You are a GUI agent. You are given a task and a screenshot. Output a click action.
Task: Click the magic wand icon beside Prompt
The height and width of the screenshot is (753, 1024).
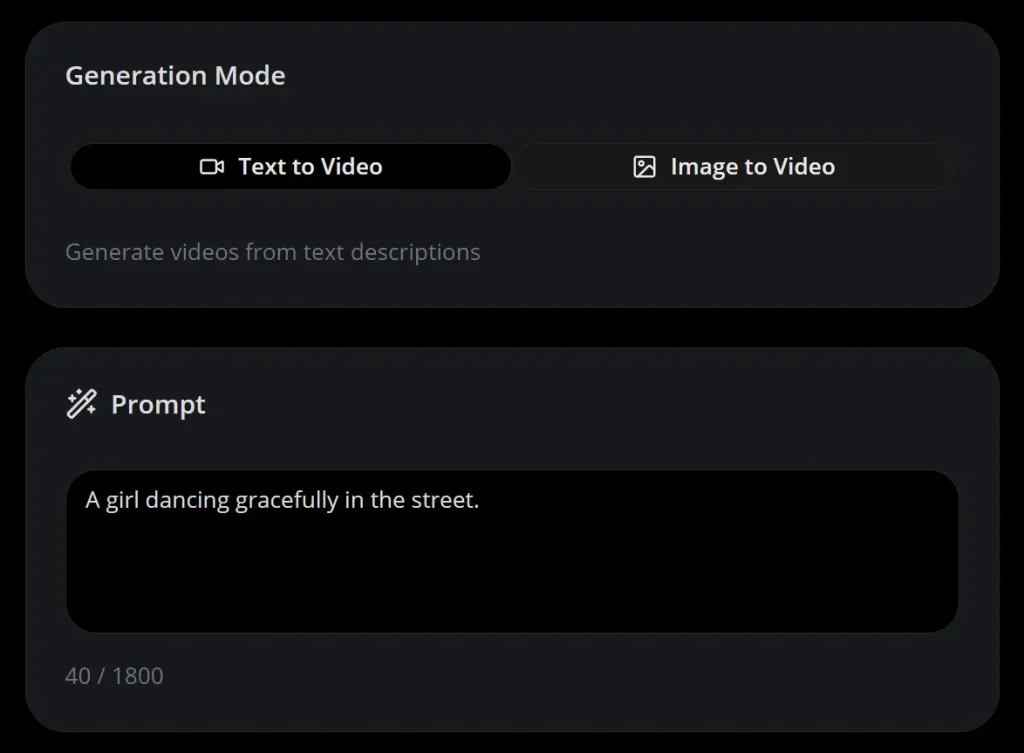(82, 404)
